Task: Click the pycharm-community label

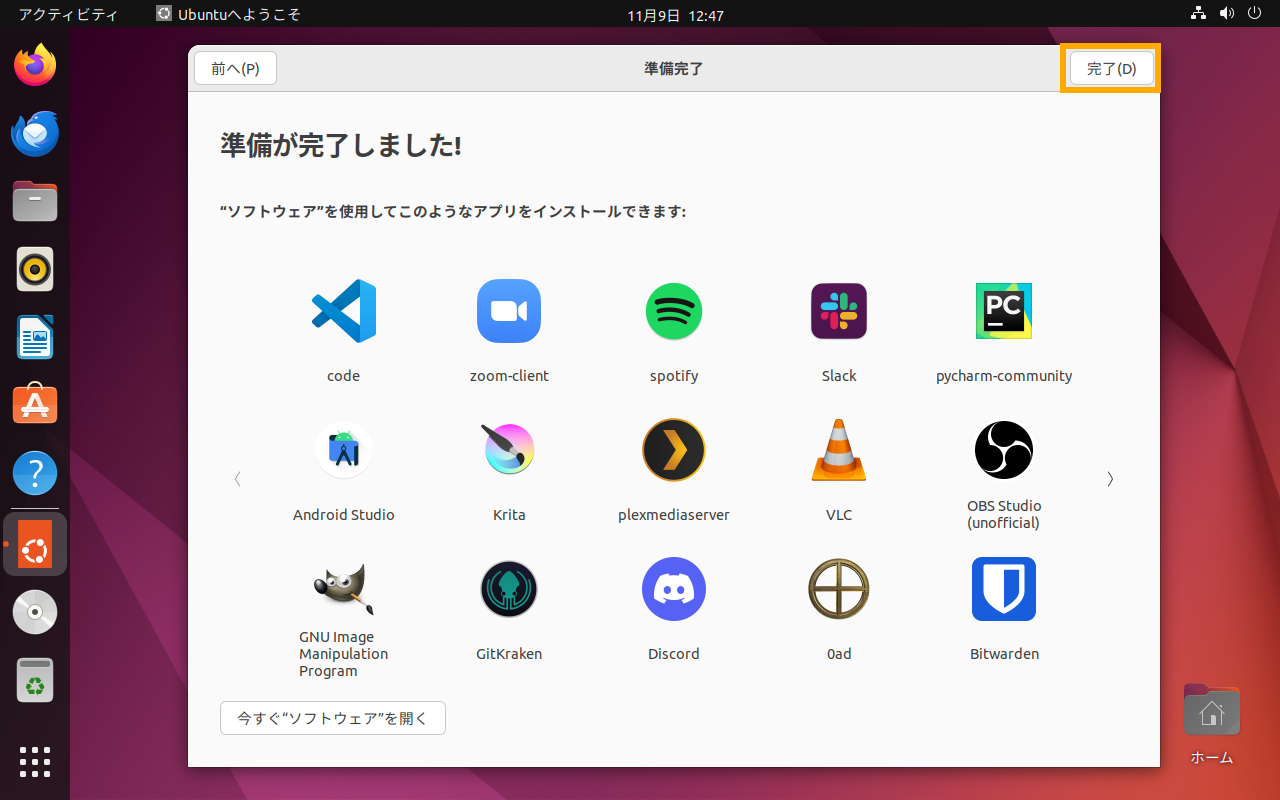Action: point(1004,376)
